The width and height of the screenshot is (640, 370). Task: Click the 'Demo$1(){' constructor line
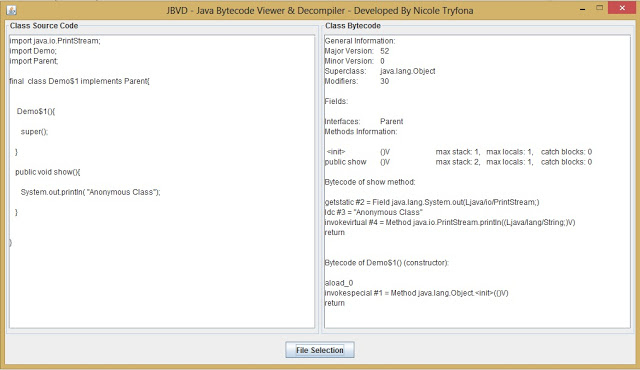click(36, 111)
